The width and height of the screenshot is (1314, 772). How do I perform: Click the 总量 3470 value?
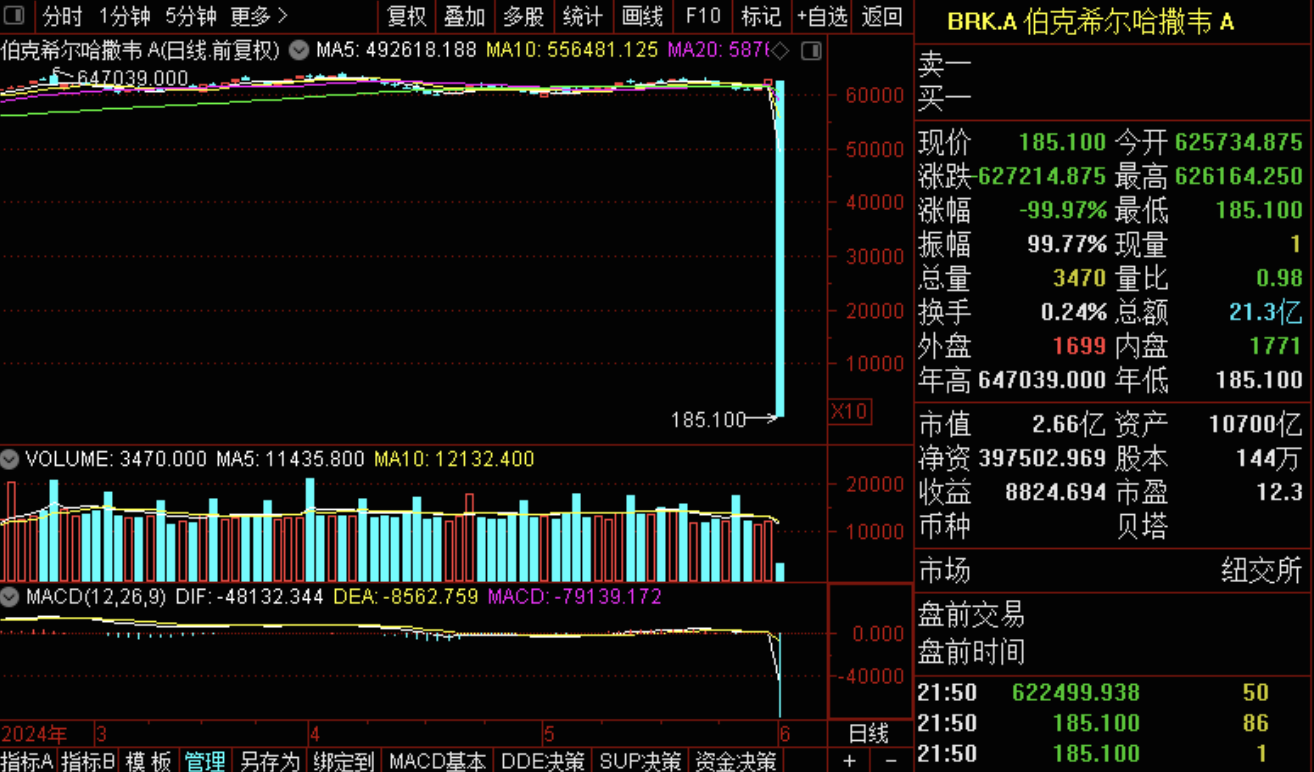point(1080,278)
